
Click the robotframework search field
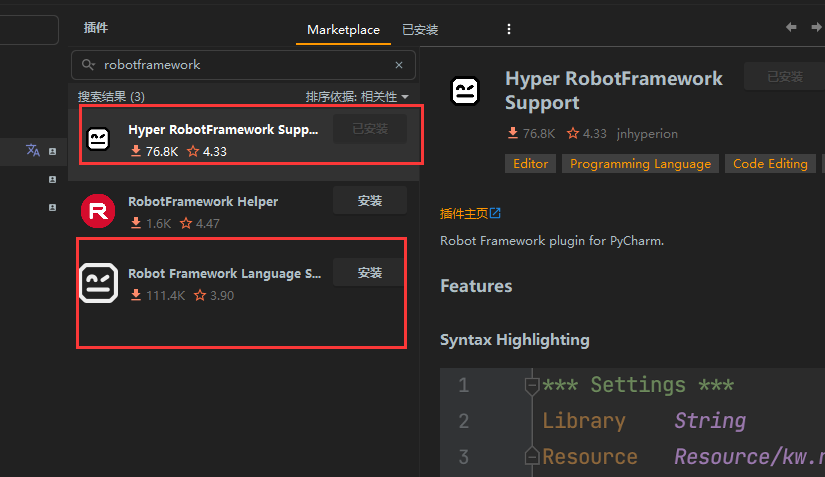(x=243, y=65)
